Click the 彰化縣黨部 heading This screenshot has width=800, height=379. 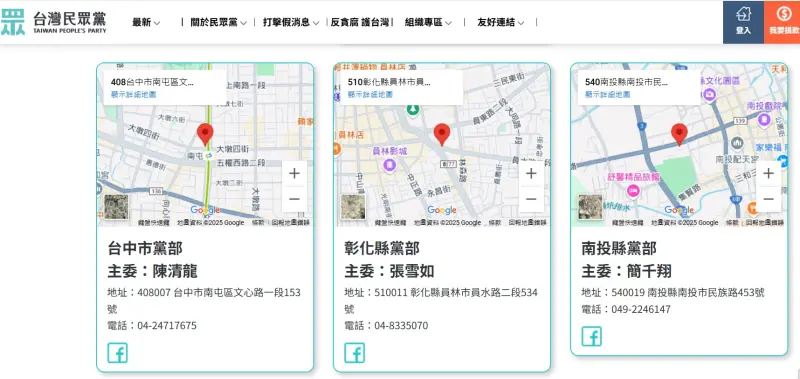[x=382, y=248]
